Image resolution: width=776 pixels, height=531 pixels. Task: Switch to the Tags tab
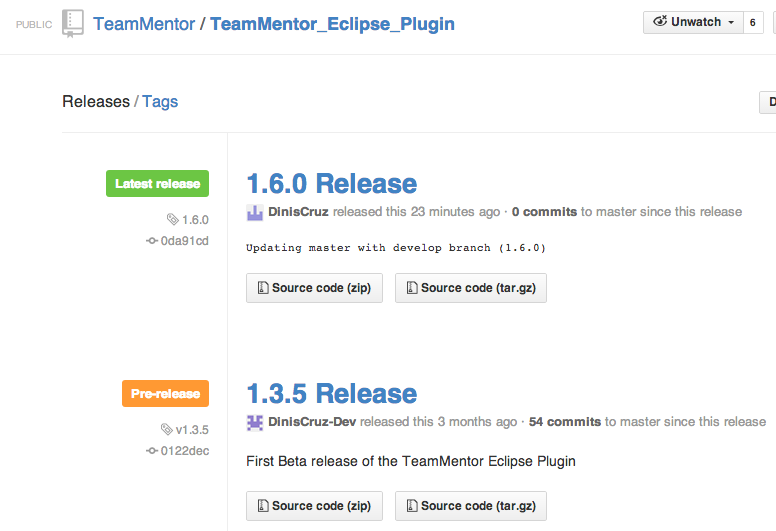[x=160, y=101]
